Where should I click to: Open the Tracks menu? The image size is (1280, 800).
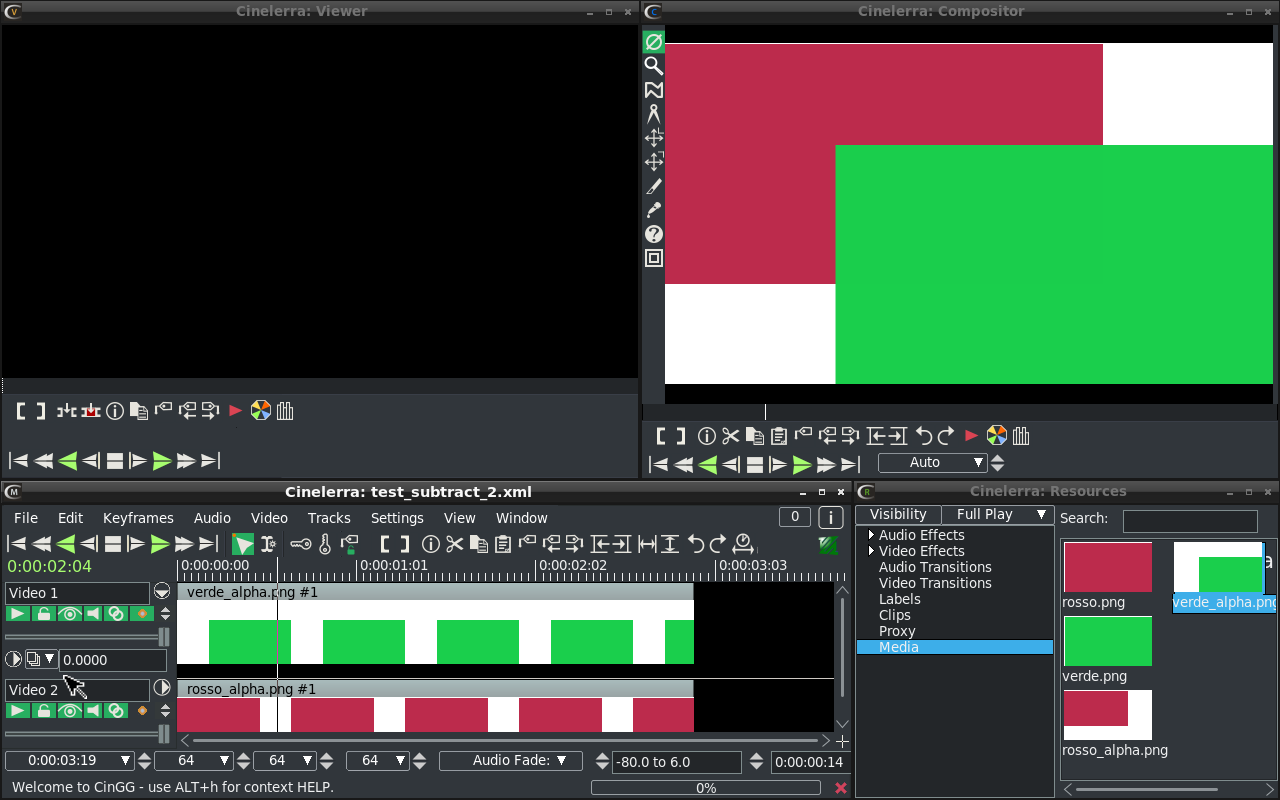click(x=329, y=518)
